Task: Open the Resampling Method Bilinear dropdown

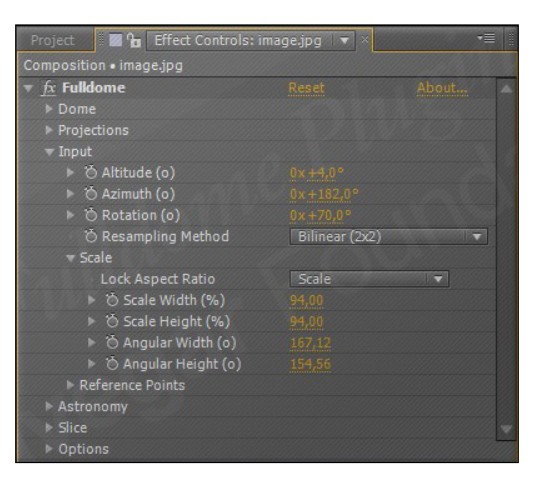Action: click(x=389, y=236)
